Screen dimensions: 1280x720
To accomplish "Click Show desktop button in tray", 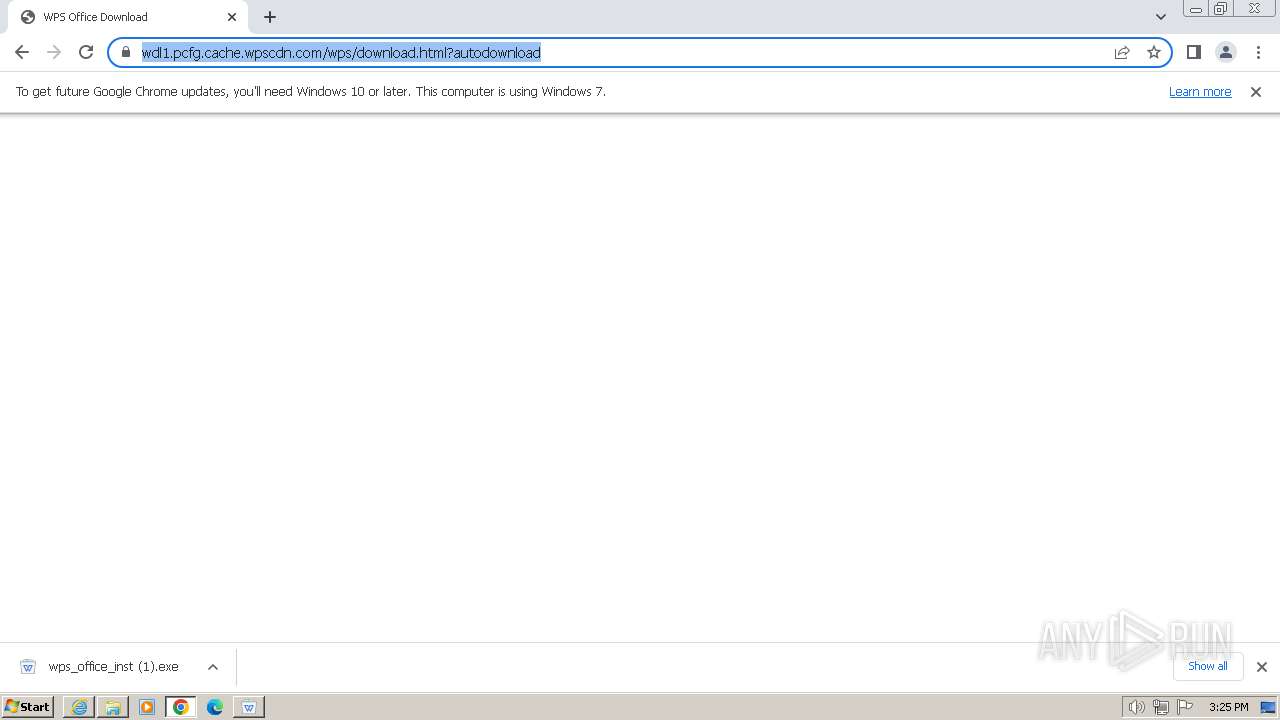I will pyautogui.click(x=1268, y=707).
